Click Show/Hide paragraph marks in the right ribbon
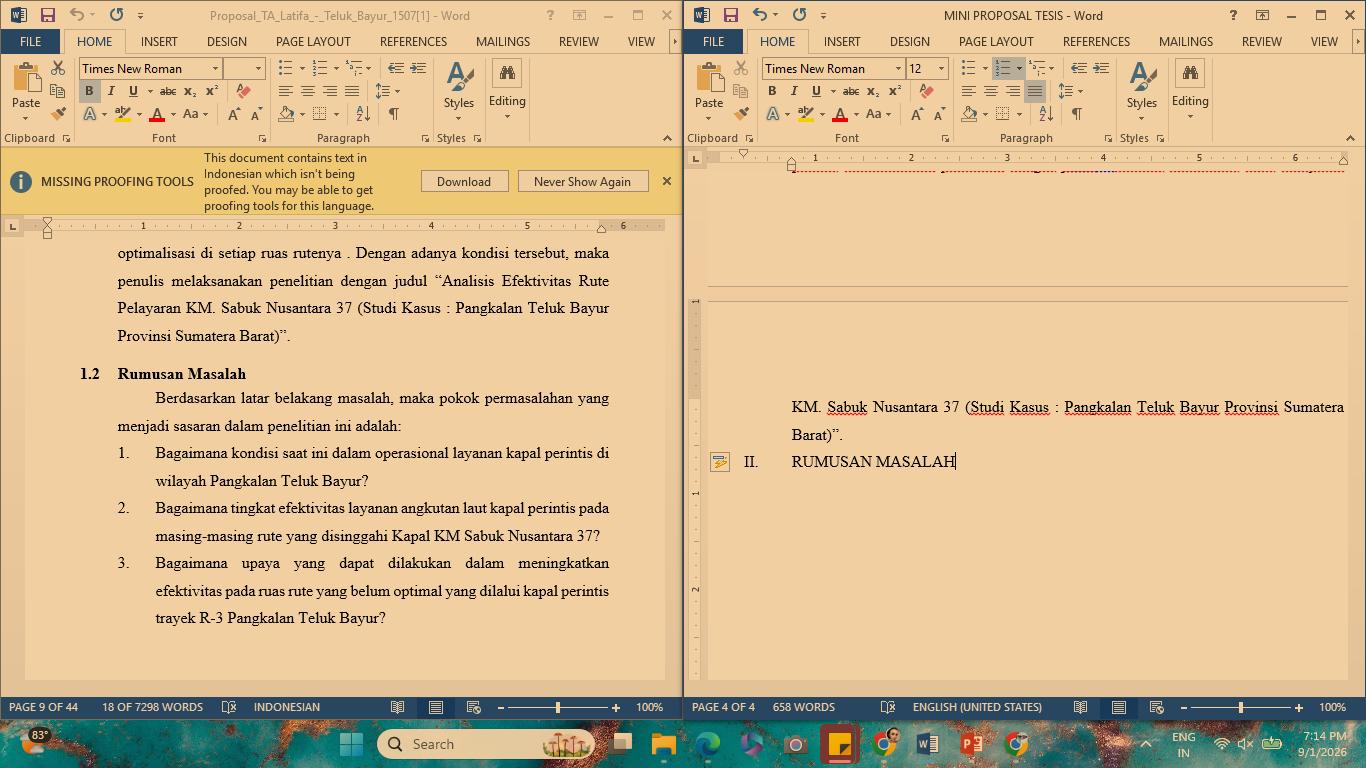This screenshot has height=768, width=1366. (1077, 114)
